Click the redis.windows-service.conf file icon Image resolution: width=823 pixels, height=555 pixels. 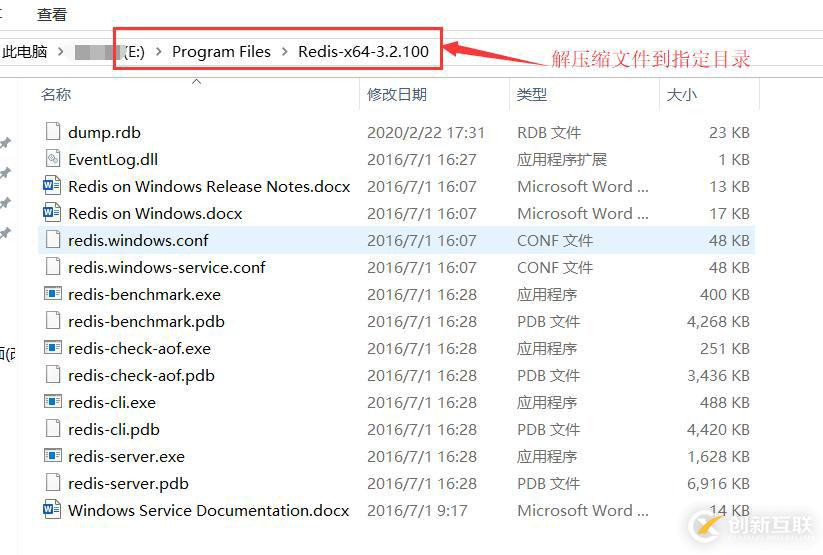pyautogui.click(x=52, y=267)
